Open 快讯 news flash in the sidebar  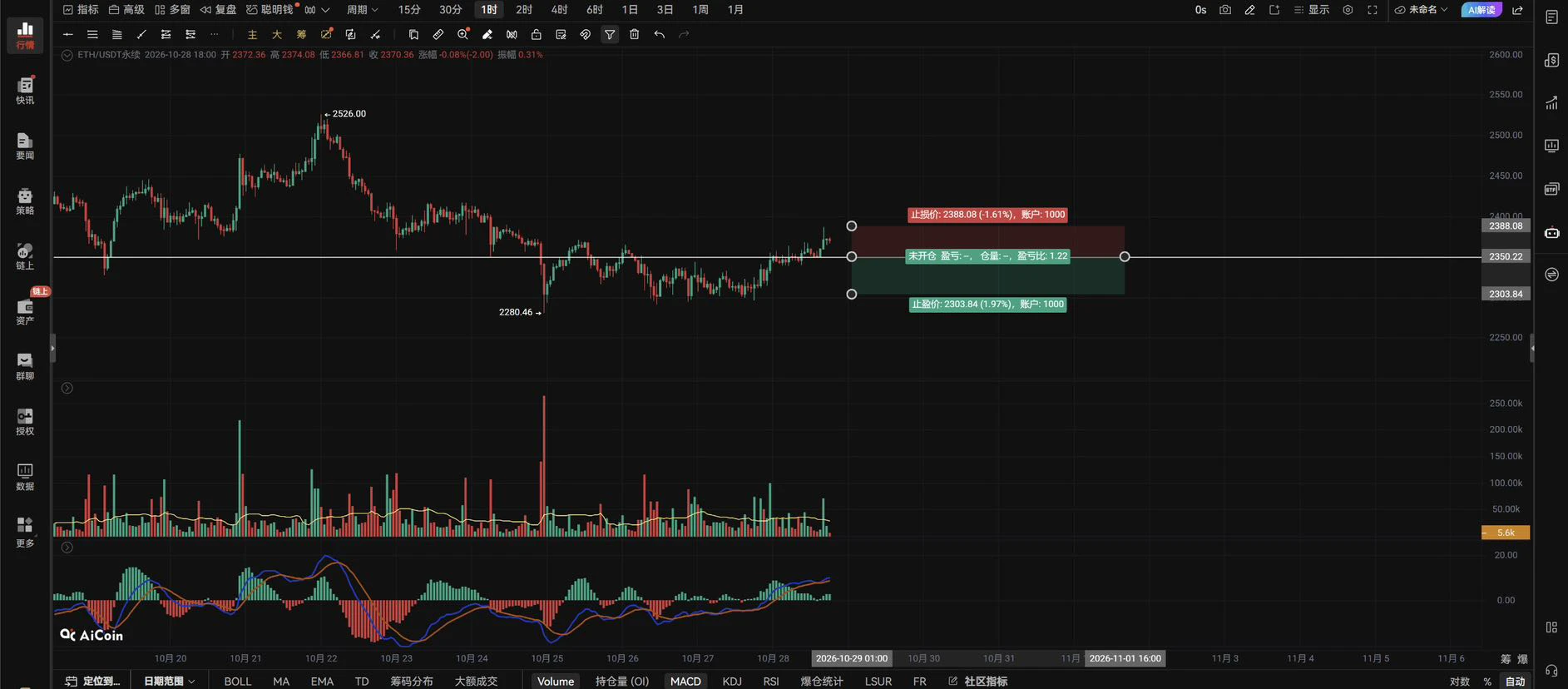25,90
